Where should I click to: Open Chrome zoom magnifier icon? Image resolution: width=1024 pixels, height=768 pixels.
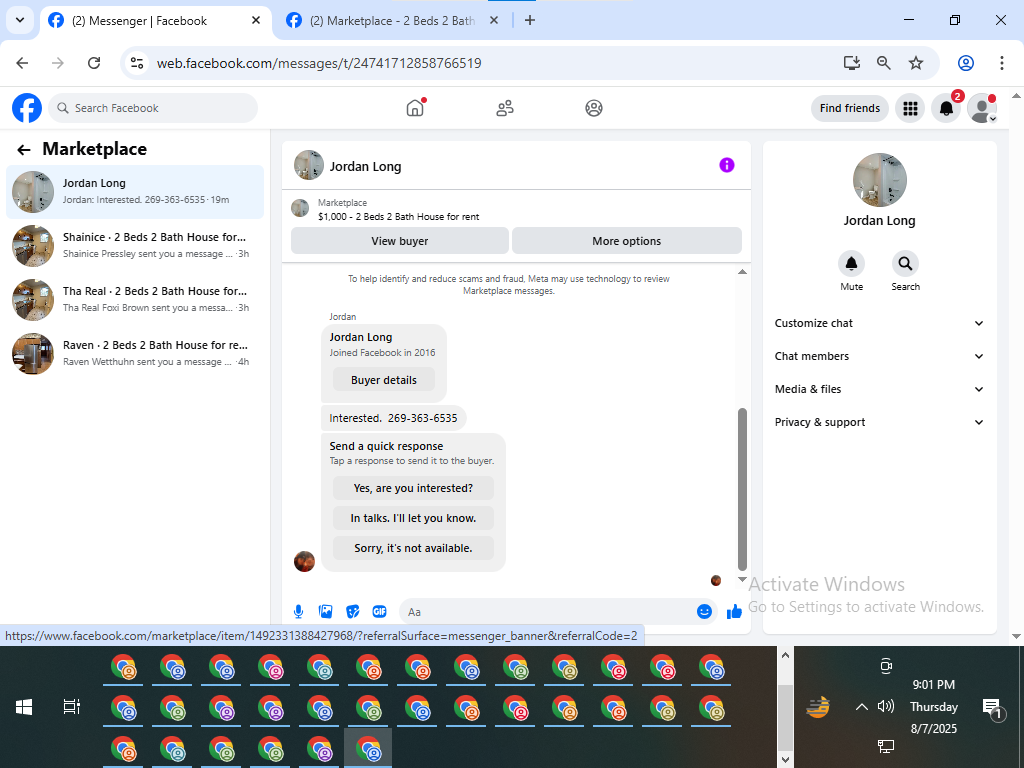point(884,63)
